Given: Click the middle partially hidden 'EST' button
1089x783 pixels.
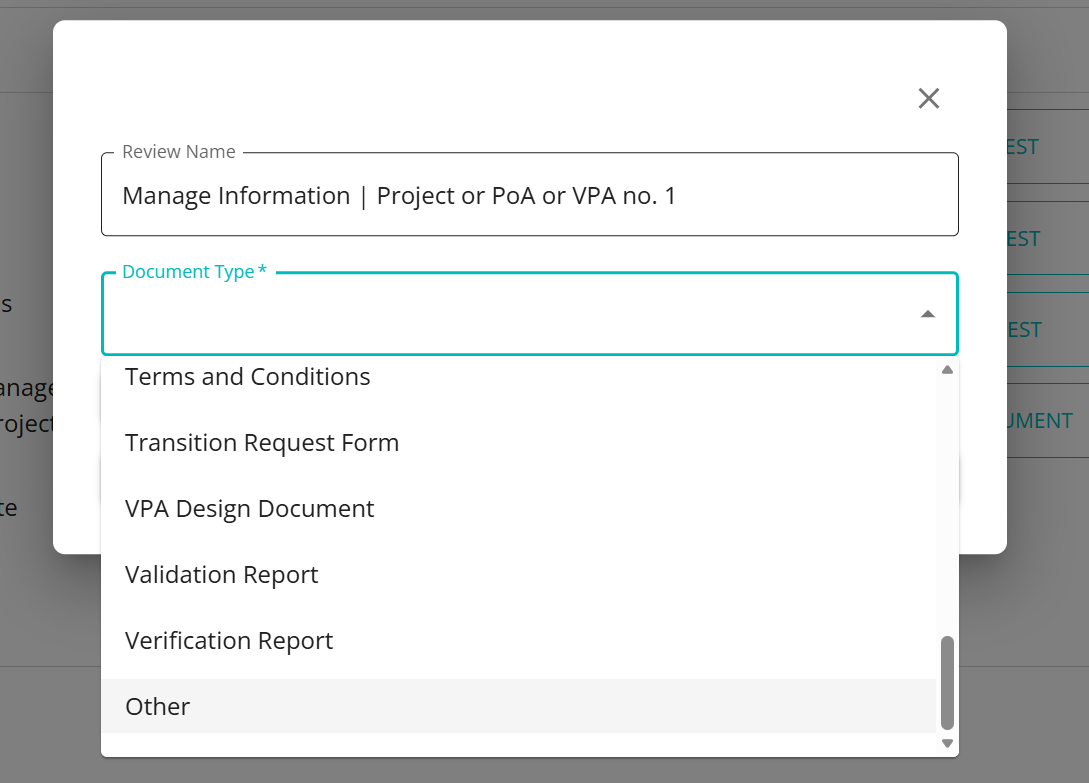Looking at the screenshot, I should click(x=1024, y=239).
